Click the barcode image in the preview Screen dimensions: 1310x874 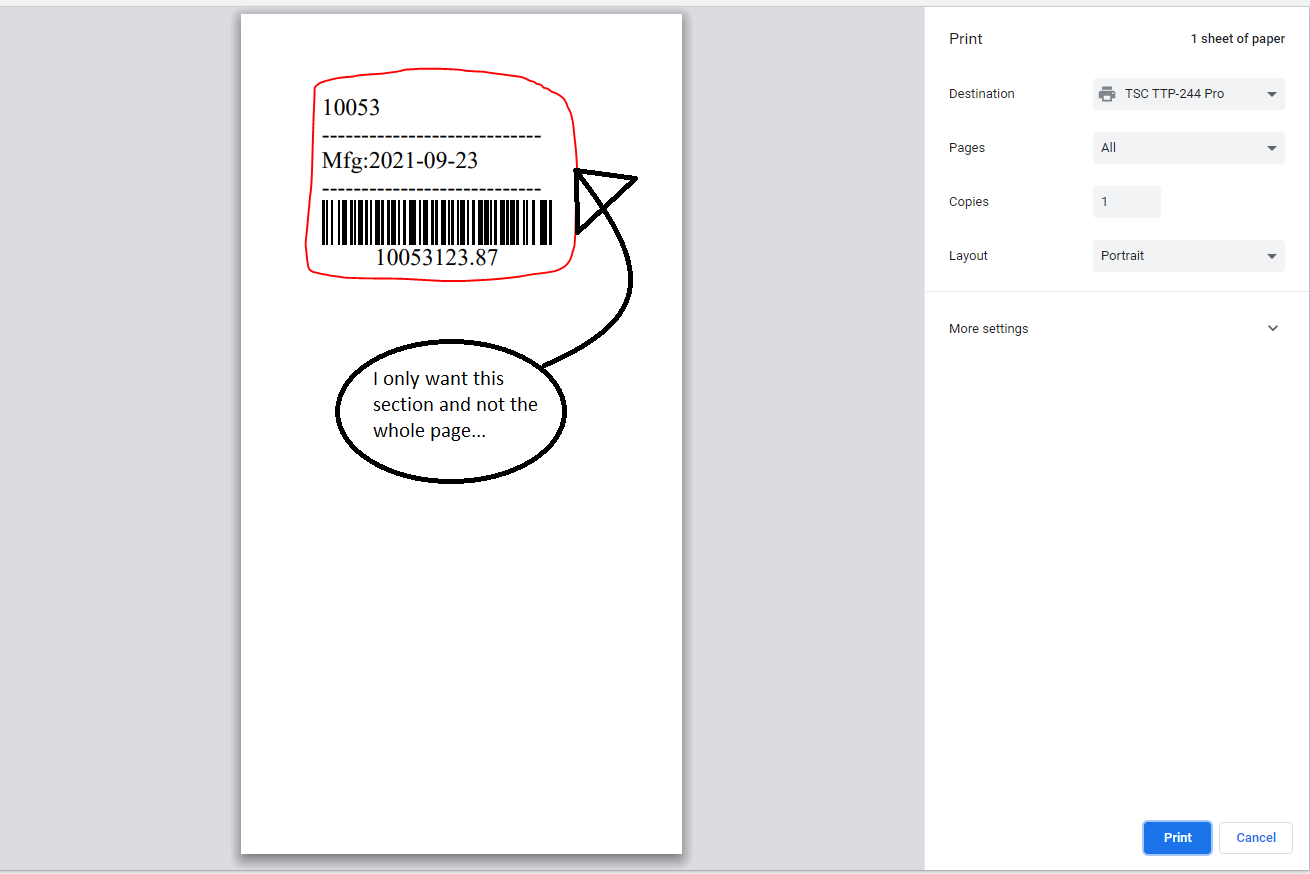coord(437,222)
